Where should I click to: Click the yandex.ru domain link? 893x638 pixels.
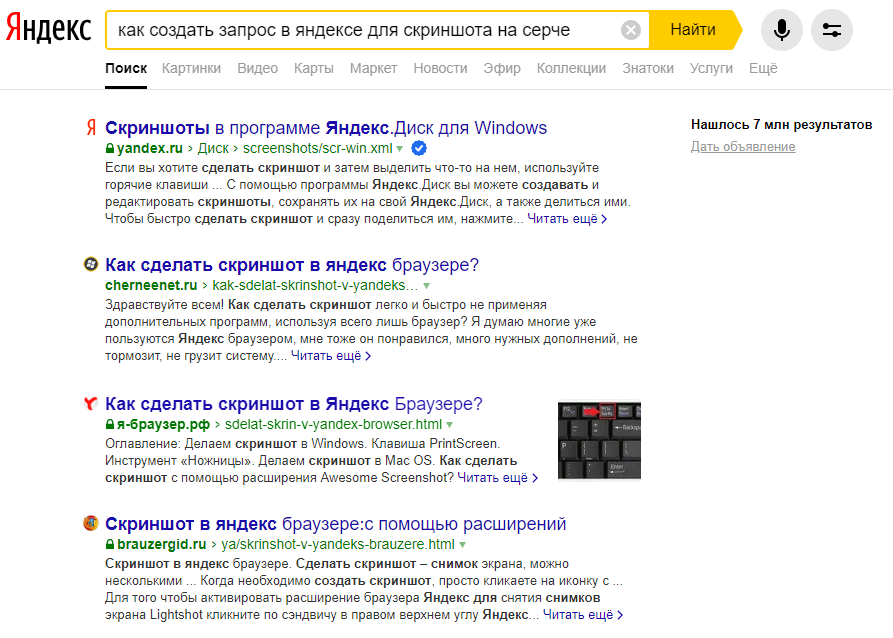150,148
